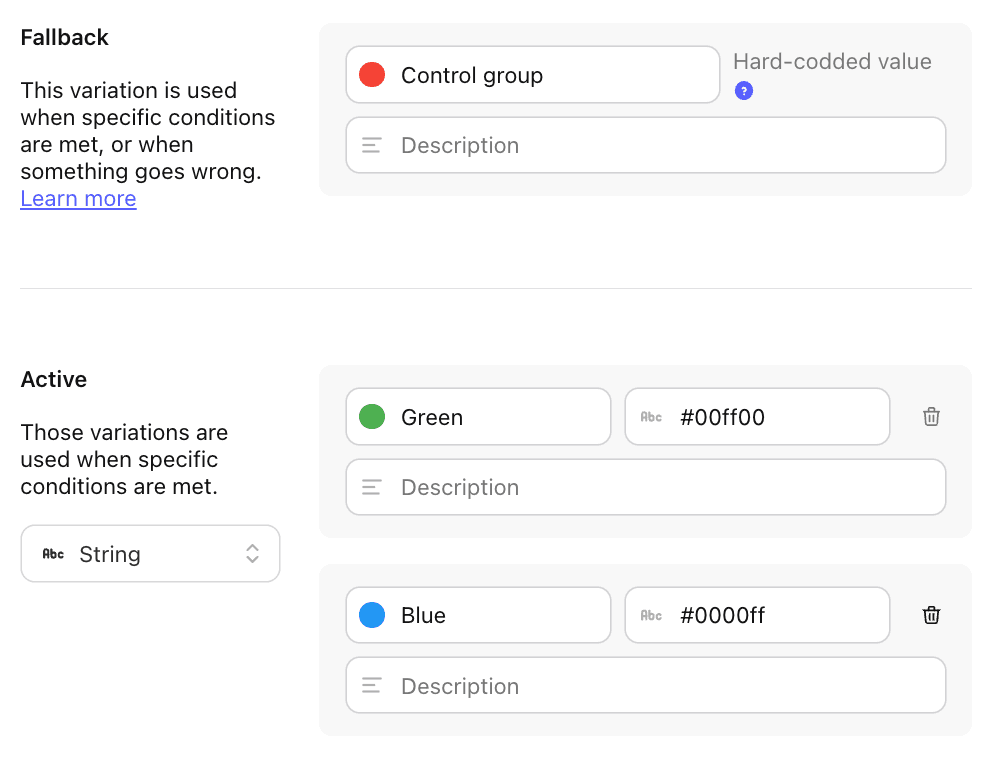Click the String dropdown chevron arrows
The height and width of the screenshot is (758, 994).
coord(253,554)
